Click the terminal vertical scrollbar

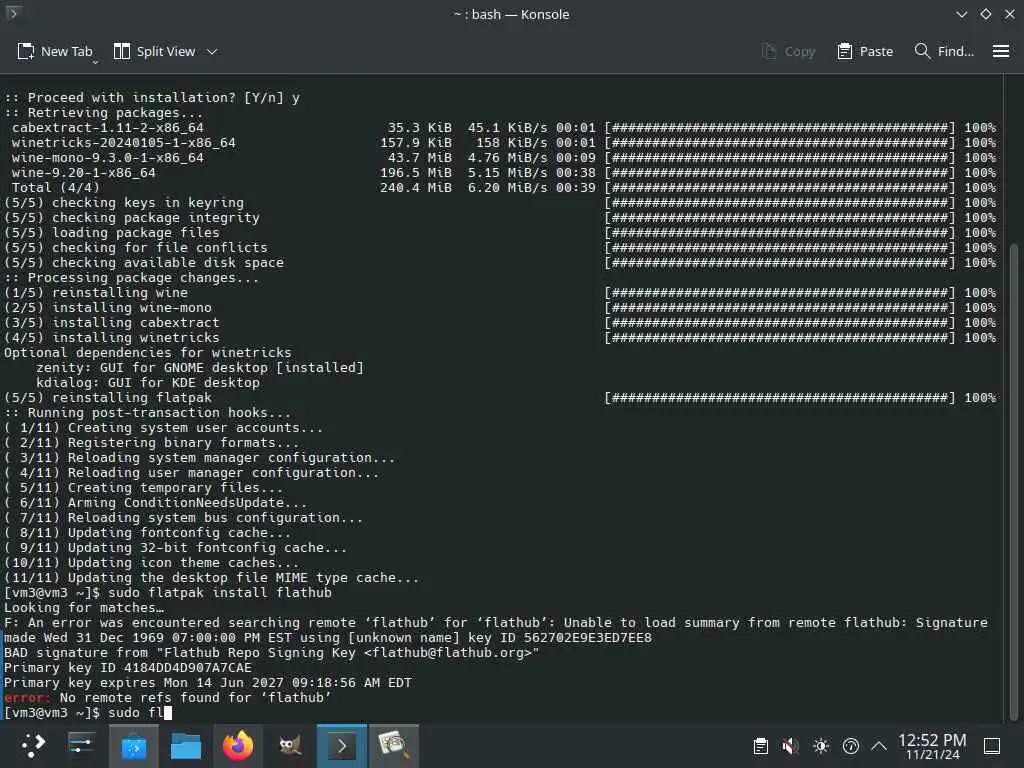1014,480
